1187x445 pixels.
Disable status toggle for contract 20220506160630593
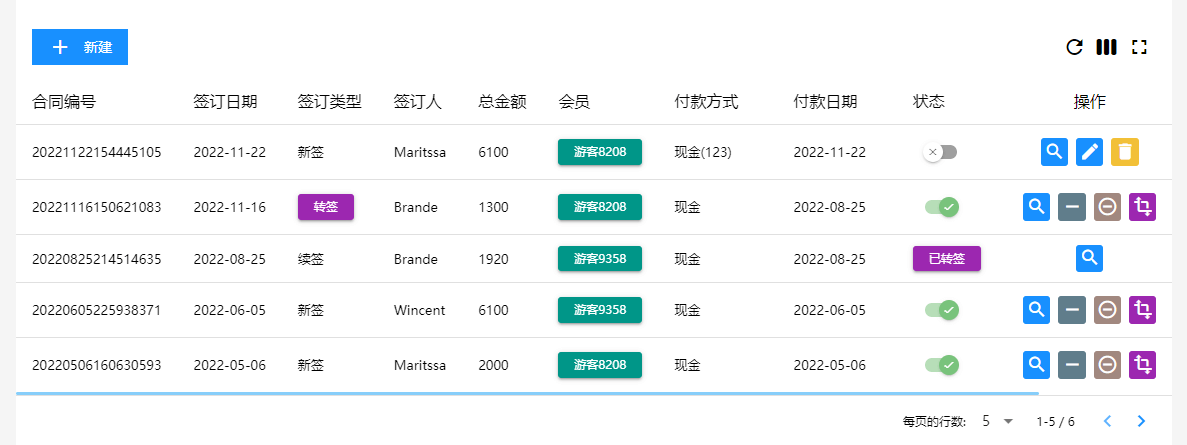[942, 364]
